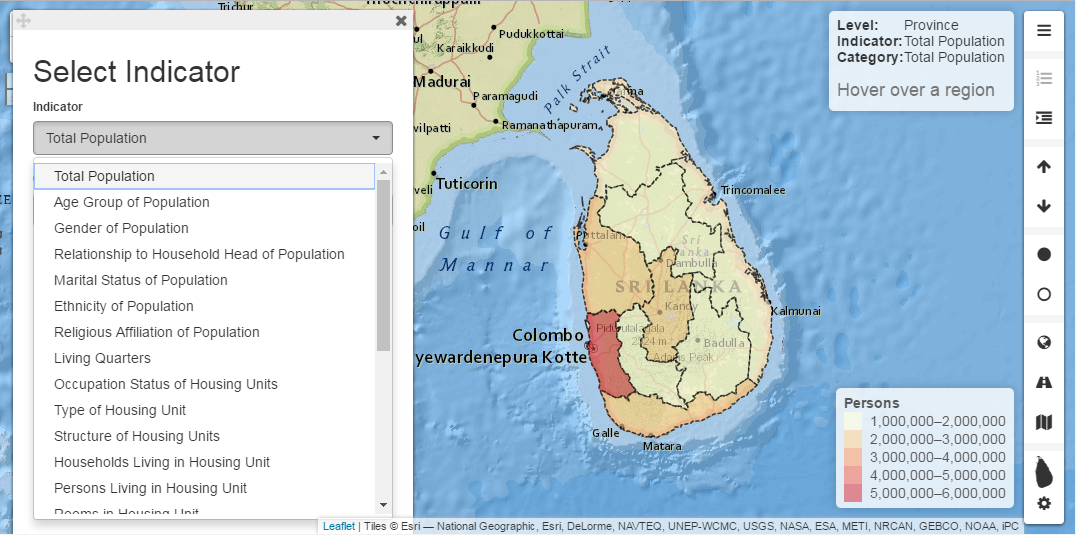Screen dimensions: 1076x535
Task: Click the globe basemap icon
Action: click(1044, 342)
